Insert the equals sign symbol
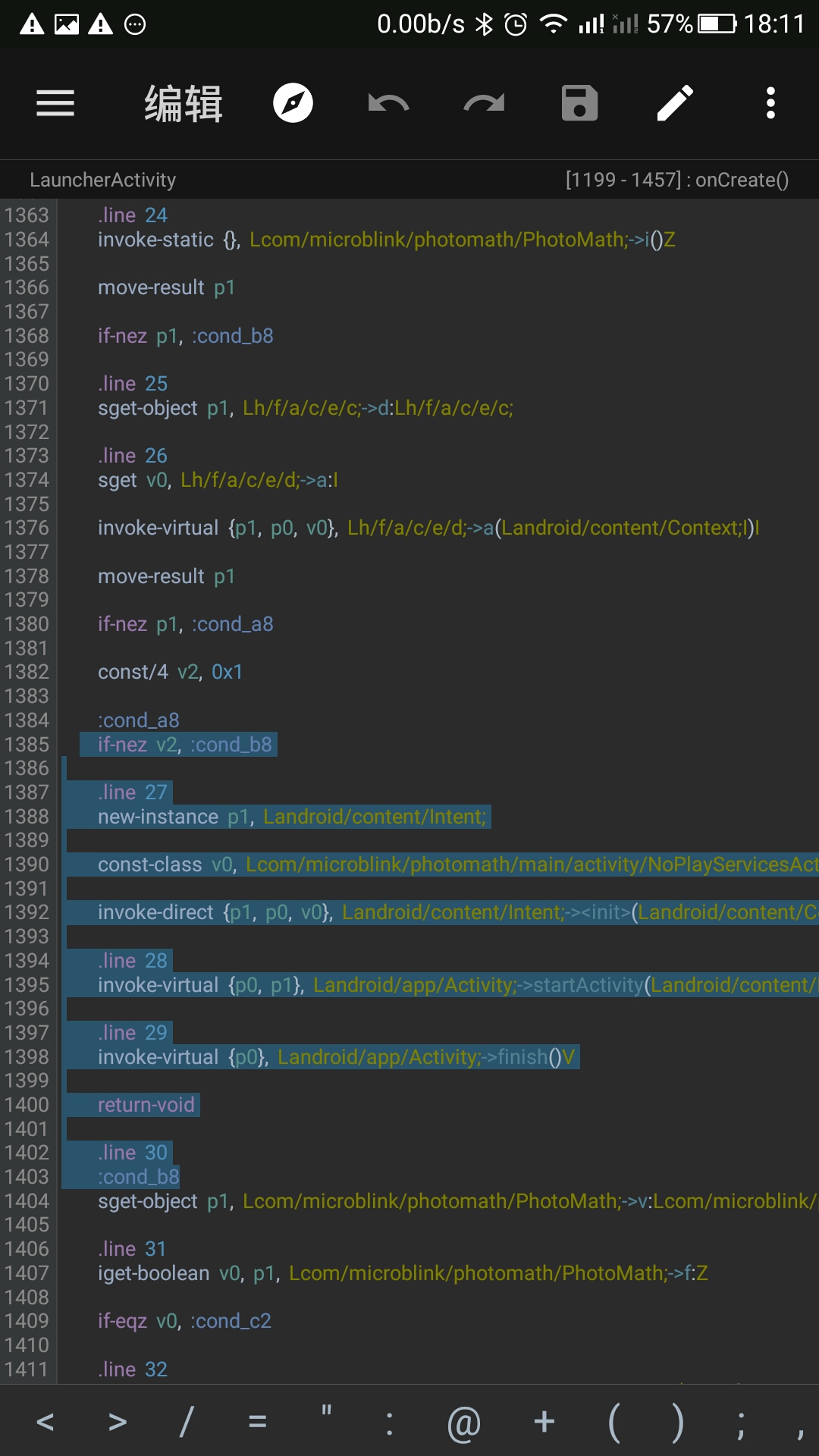Screen dimensions: 819x1456 pos(258,1421)
